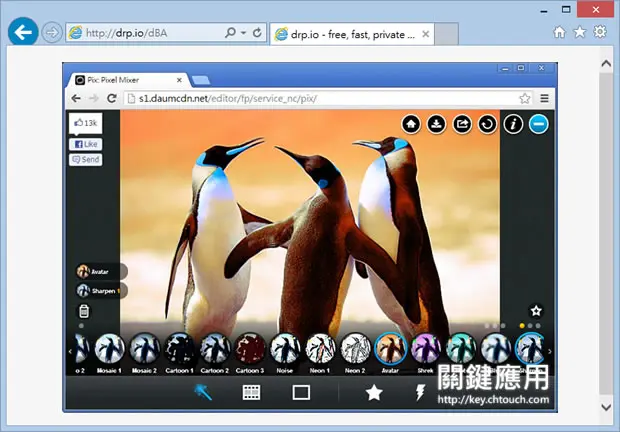Click the Send button

click(x=86, y=160)
